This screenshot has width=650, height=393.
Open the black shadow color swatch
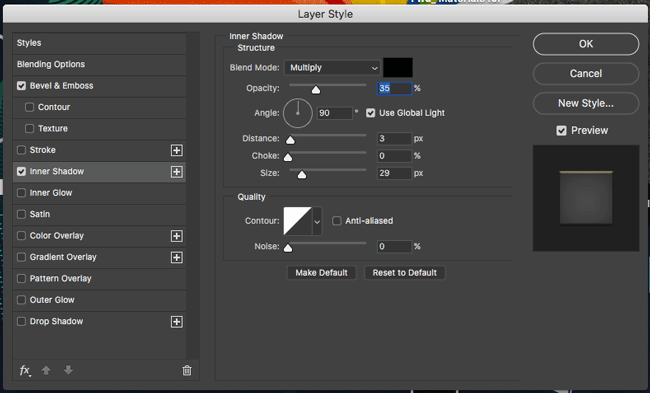pyautogui.click(x=398, y=68)
